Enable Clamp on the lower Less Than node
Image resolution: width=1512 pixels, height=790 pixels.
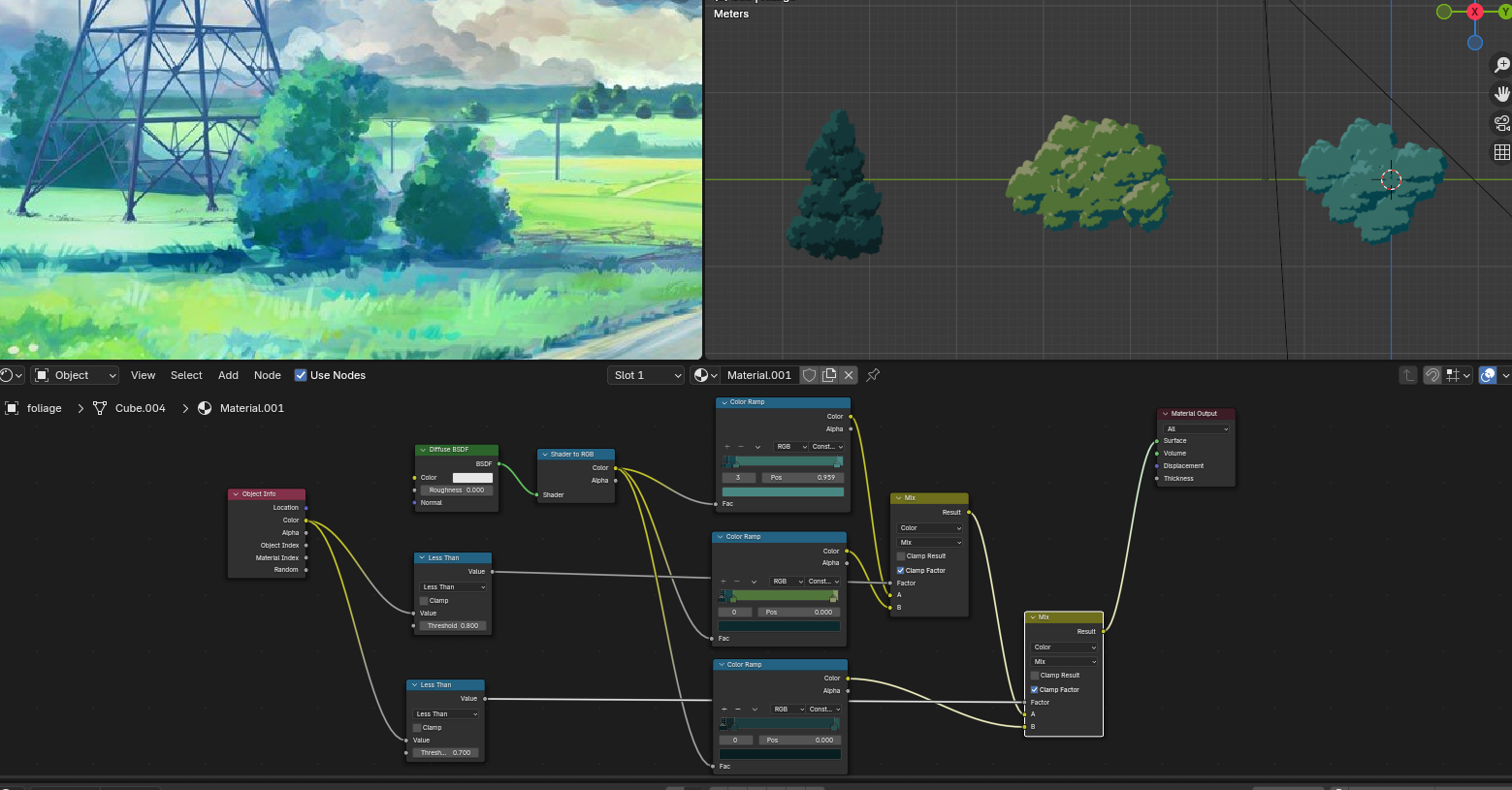(417, 728)
